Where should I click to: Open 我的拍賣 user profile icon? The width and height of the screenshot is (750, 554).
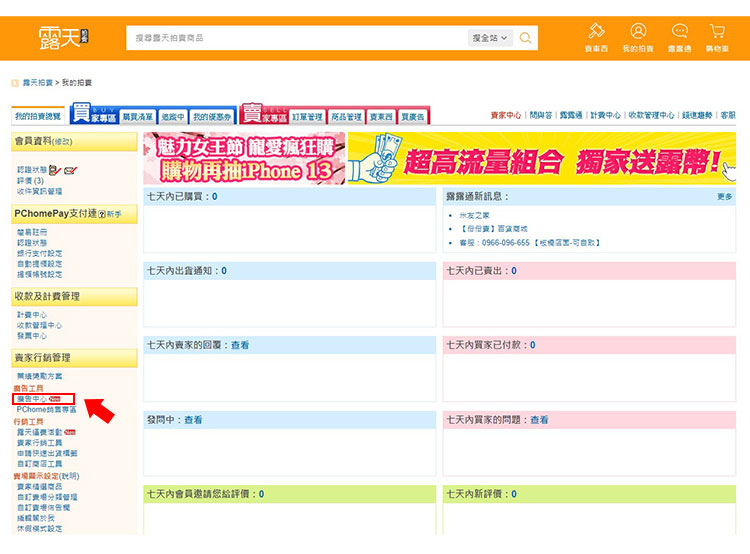pyautogui.click(x=638, y=37)
